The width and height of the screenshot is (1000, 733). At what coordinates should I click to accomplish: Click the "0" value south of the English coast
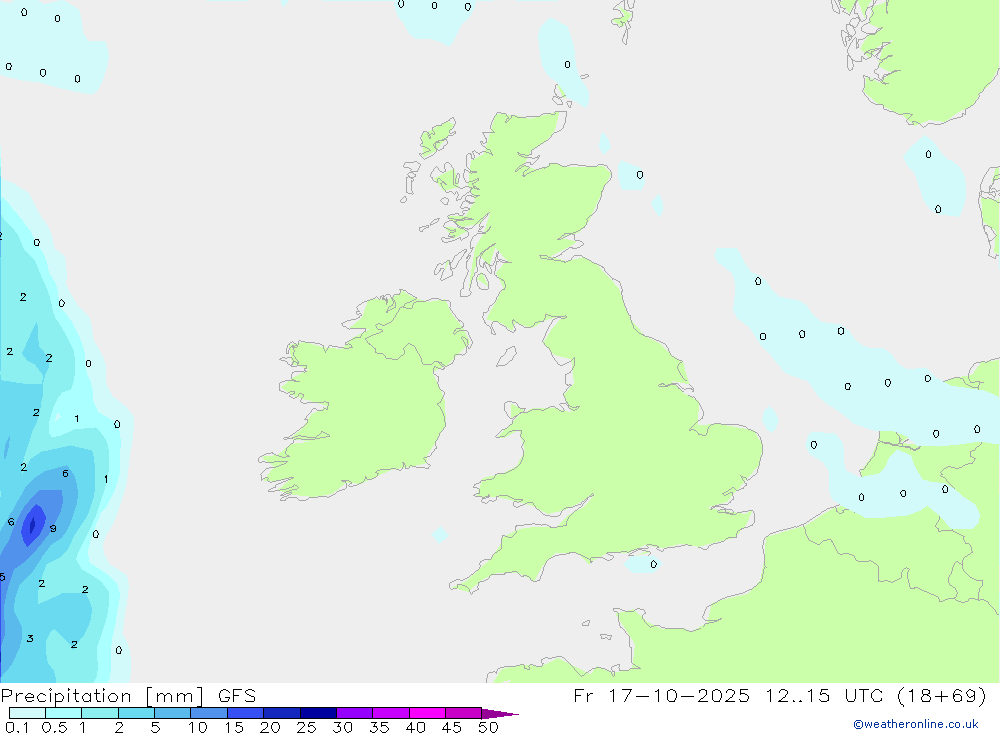[x=653, y=564]
